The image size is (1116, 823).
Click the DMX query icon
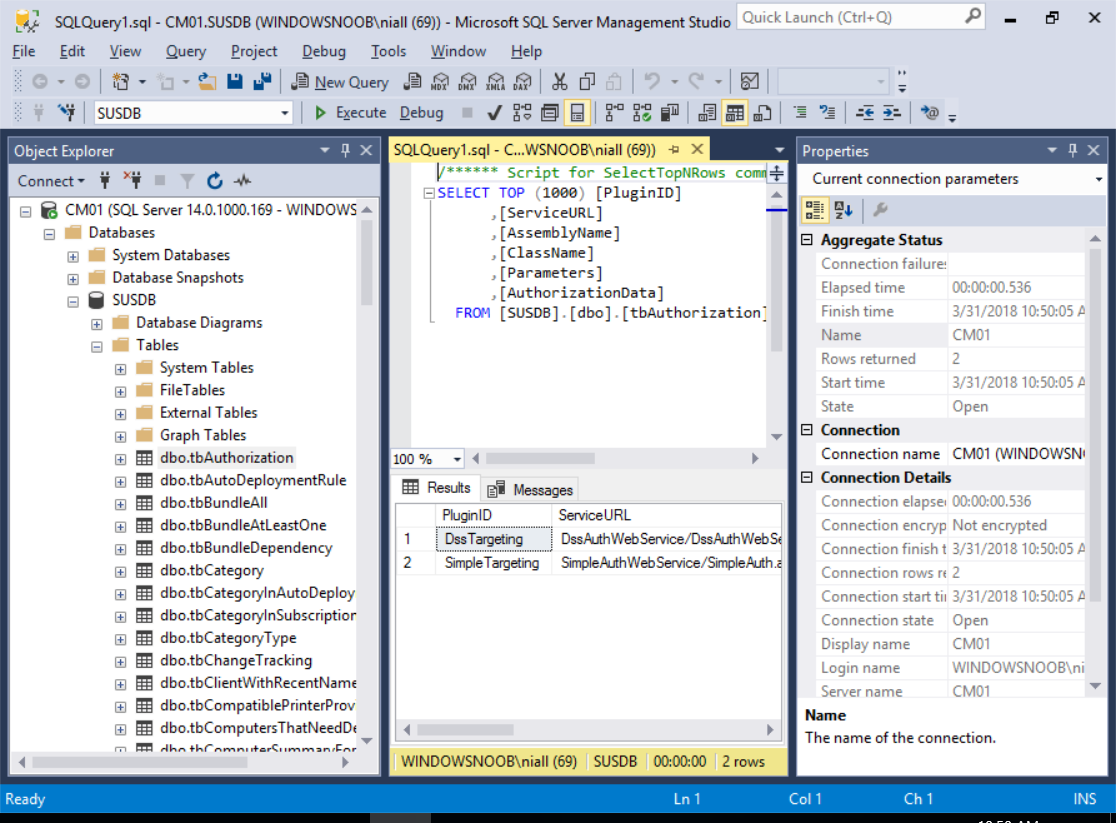point(468,82)
